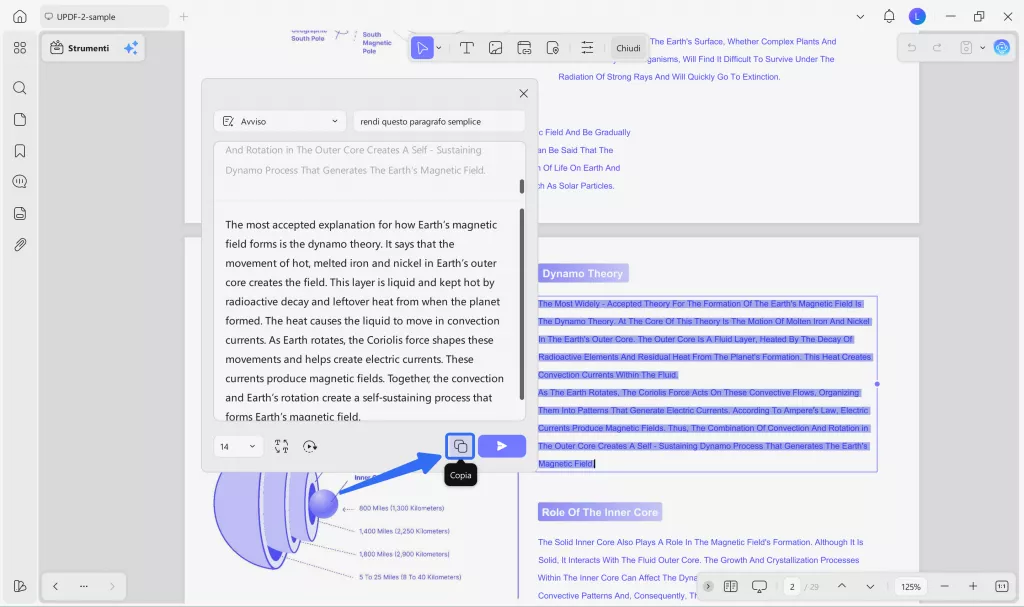Viewport: 1024px width, 607px height.
Task: Open the layers panel icon in sidebar
Action: tap(20, 214)
